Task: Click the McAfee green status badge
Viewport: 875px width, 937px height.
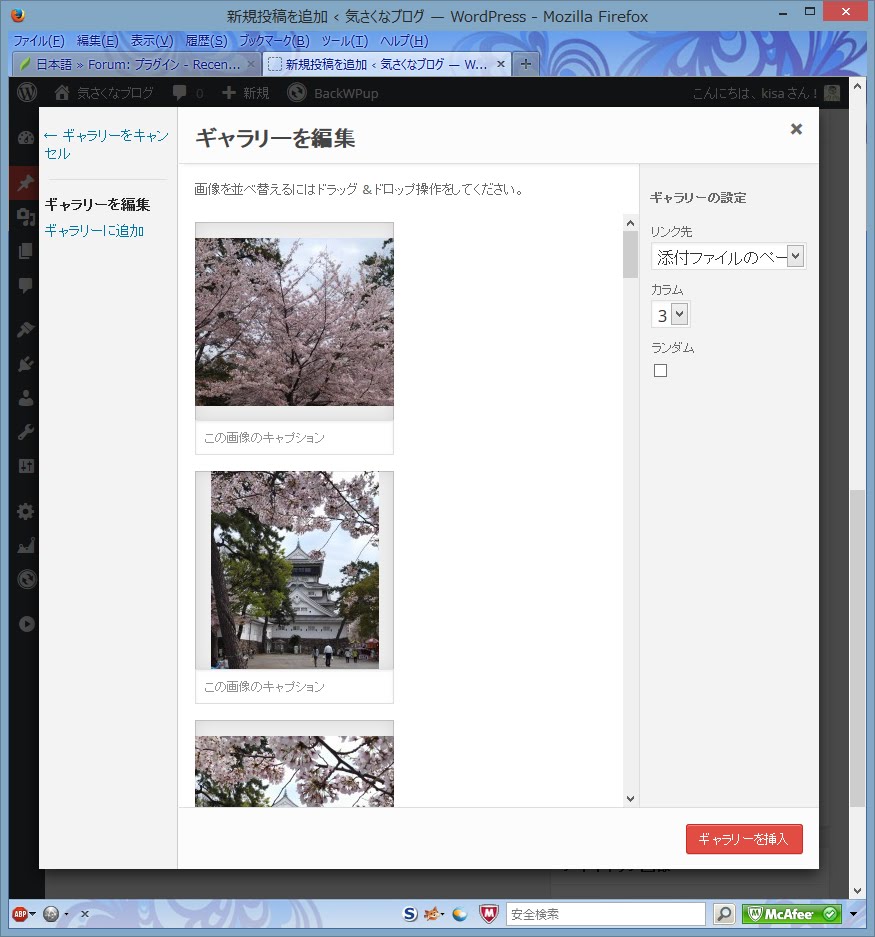Action: pos(791,914)
